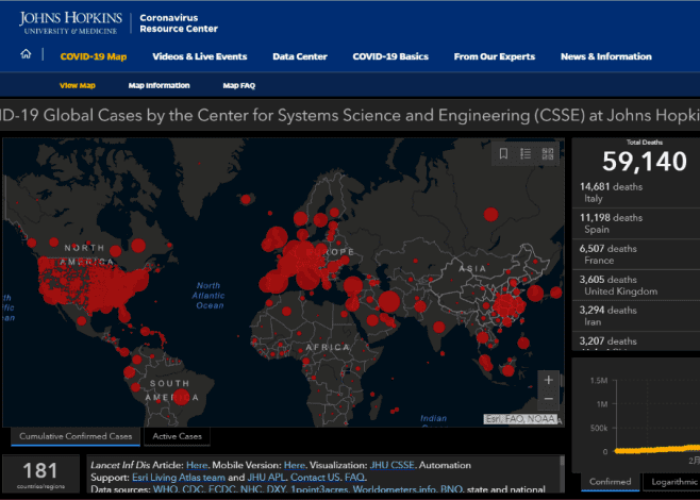The height and width of the screenshot is (500, 700).
Task: Select the Italy 14,681 deaths entry
Action: coord(636,192)
